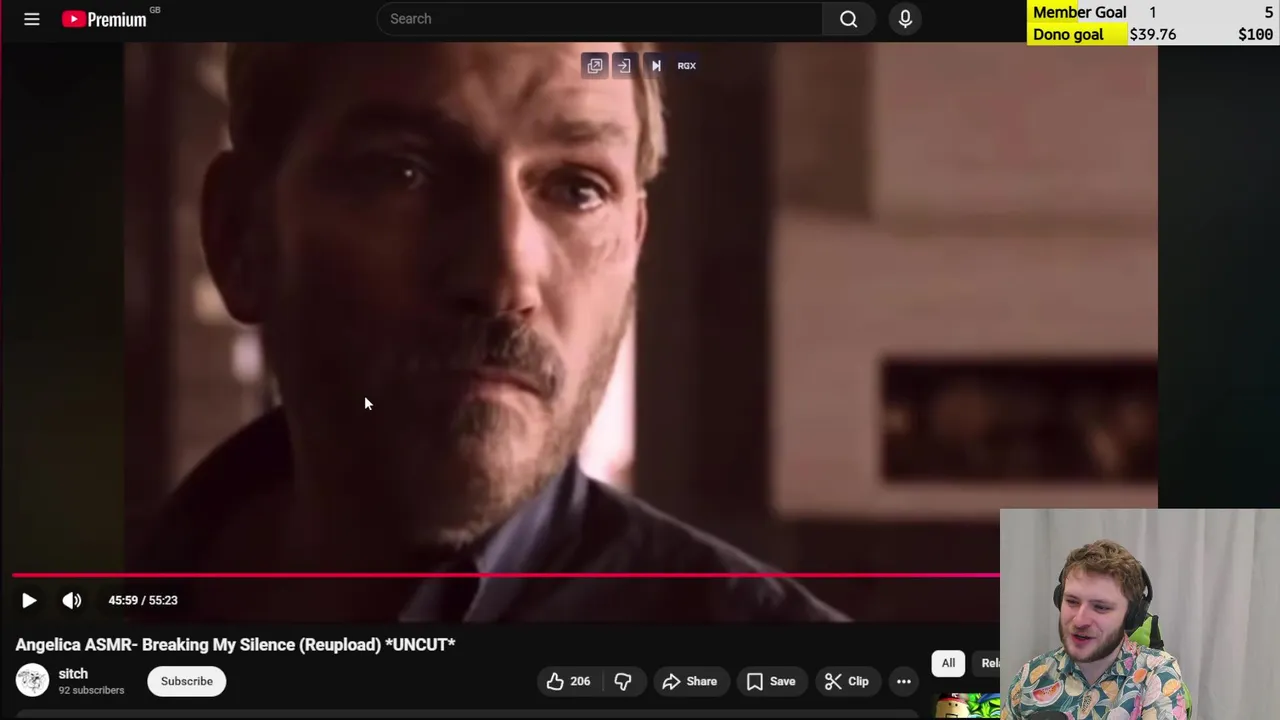
Task: Open more actions three-dot menu
Action: click(904, 681)
